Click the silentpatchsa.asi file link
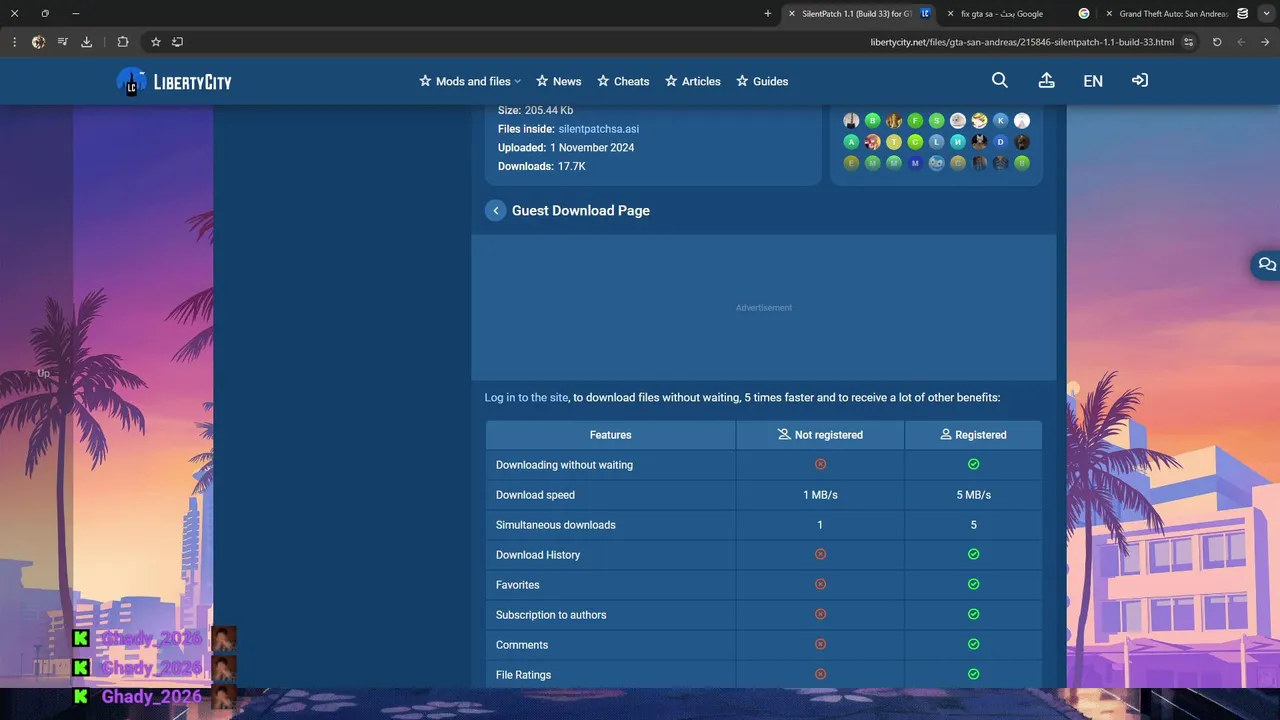1280x720 pixels. point(598,129)
